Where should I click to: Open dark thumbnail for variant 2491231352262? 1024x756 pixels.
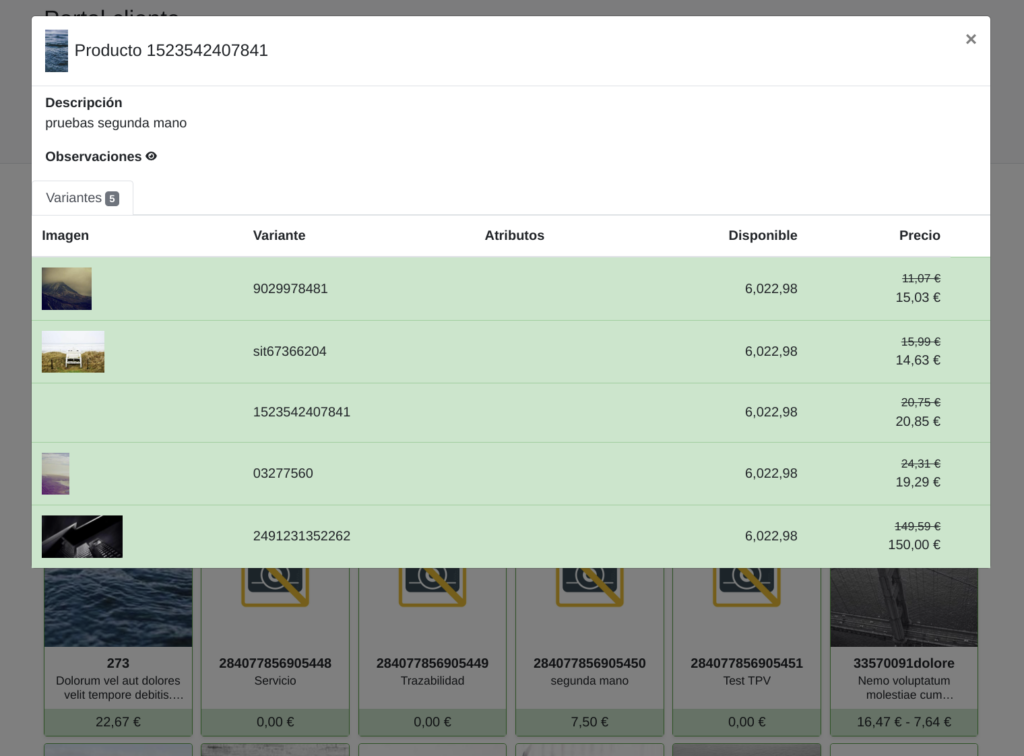tap(82, 537)
